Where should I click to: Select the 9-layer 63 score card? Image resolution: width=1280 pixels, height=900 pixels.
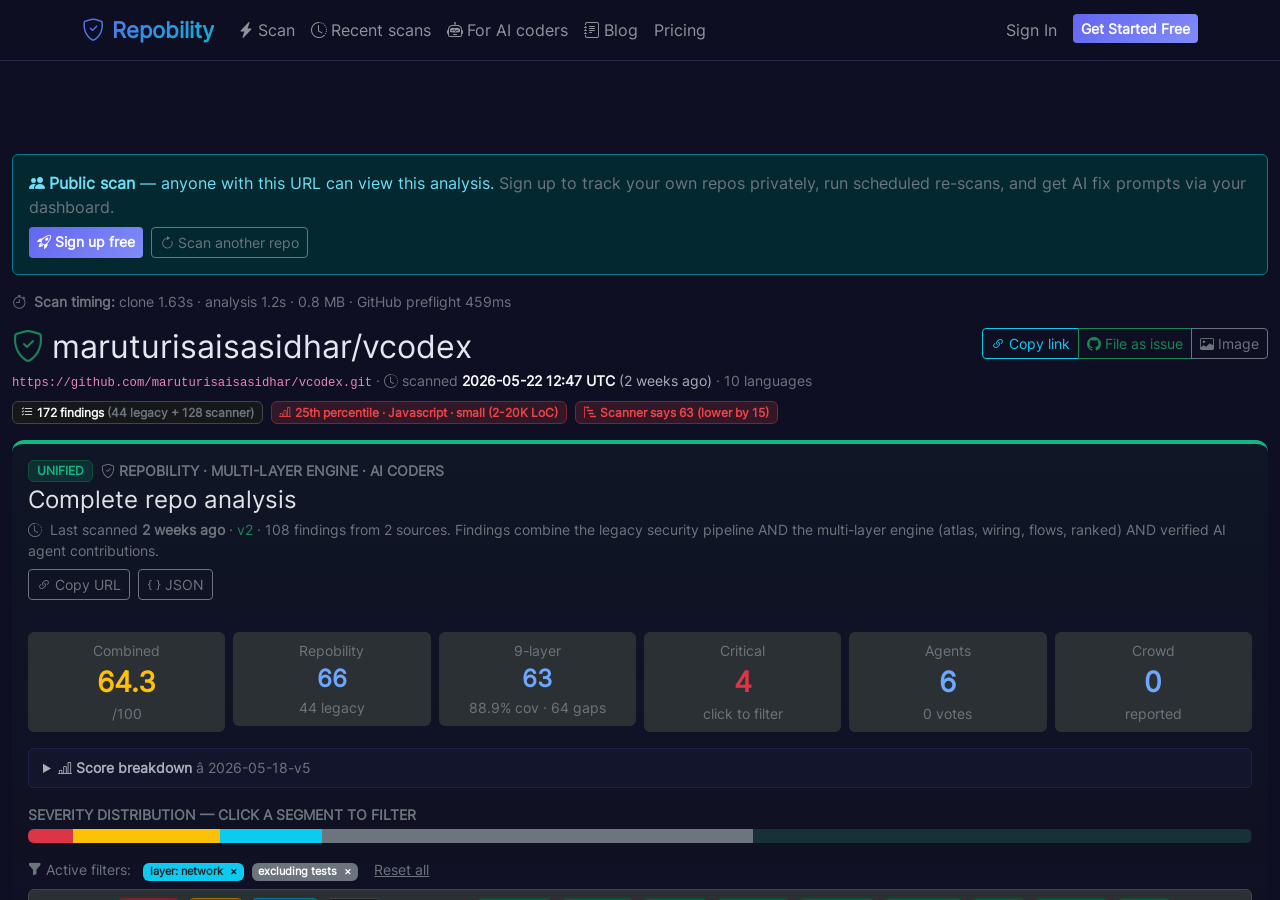[x=537, y=679]
